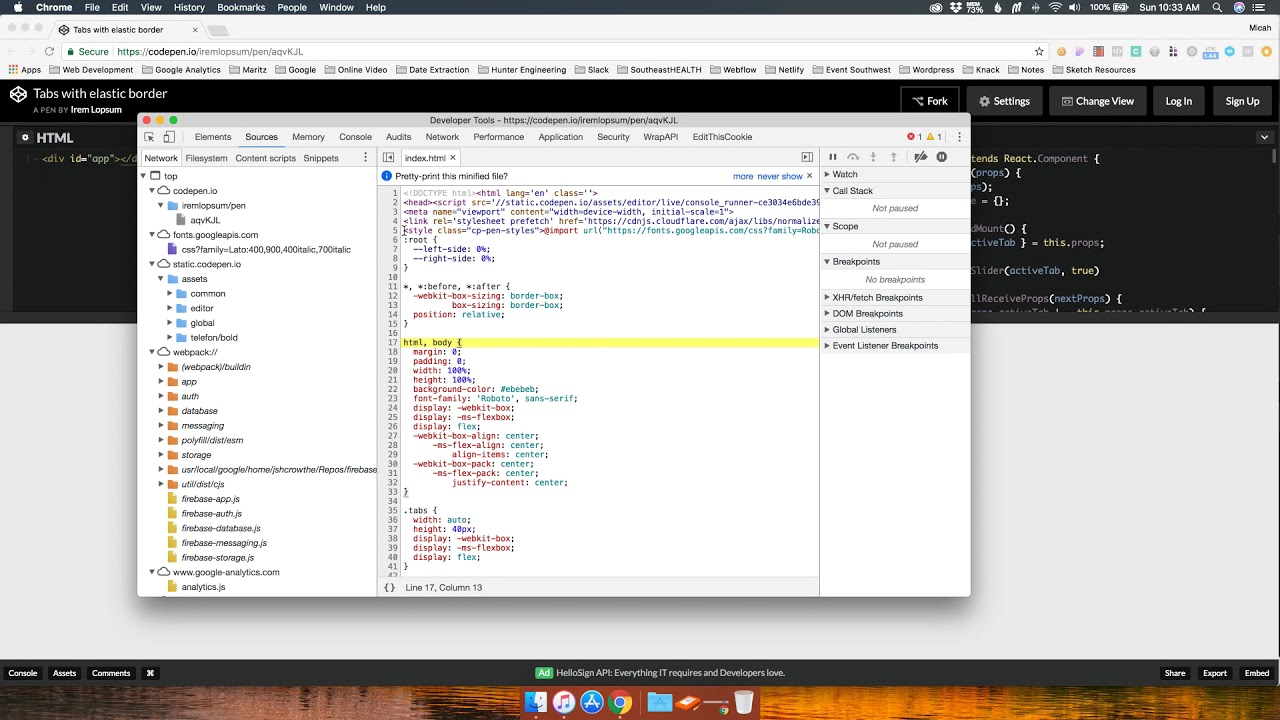Bookmark this page with the star icon
This screenshot has height=720, width=1280.
pos(1039,52)
